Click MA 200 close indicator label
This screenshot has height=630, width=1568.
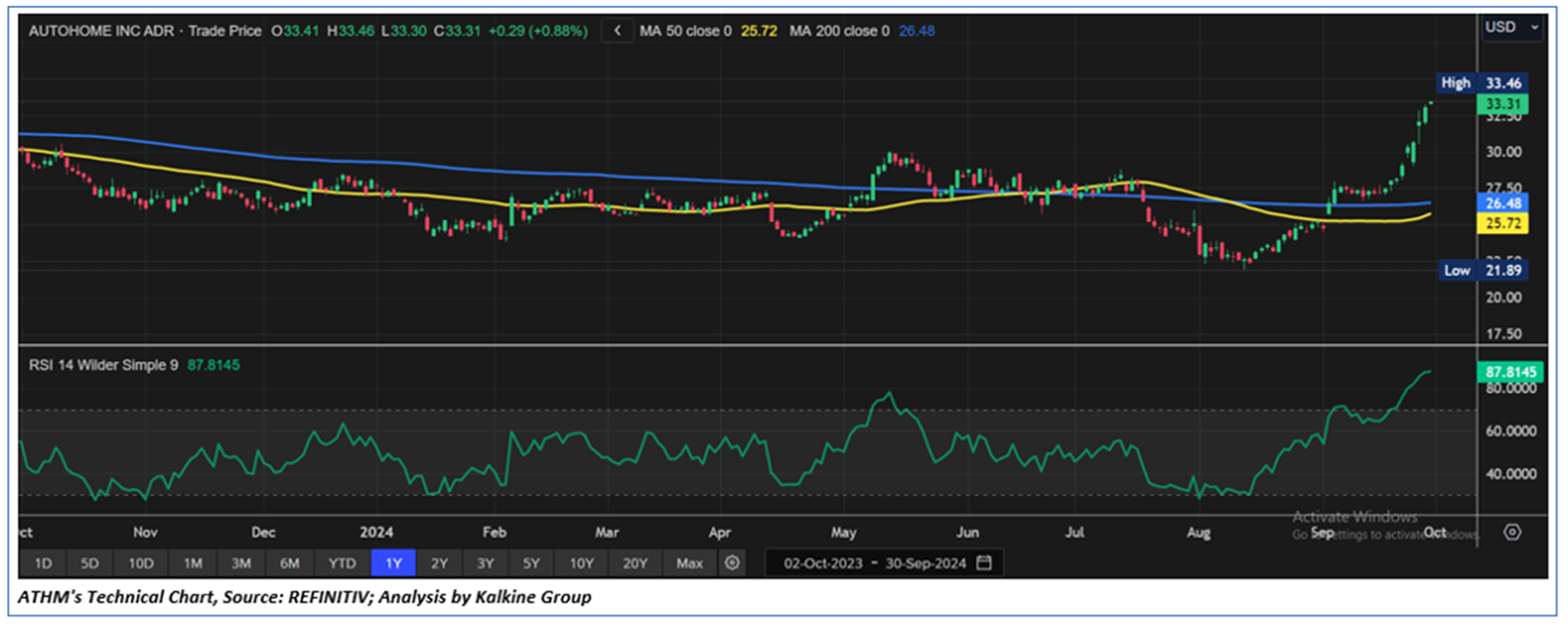(x=839, y=31)
